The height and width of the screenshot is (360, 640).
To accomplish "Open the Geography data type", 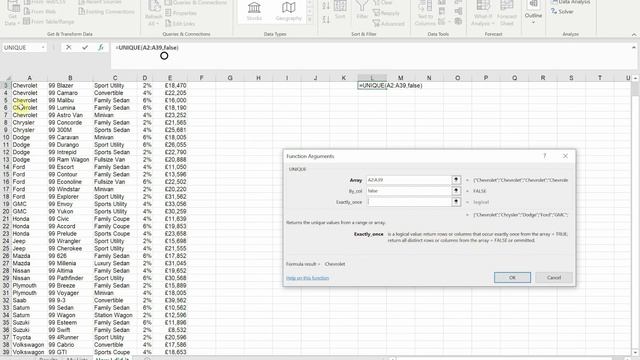I will tap(288, 11).
